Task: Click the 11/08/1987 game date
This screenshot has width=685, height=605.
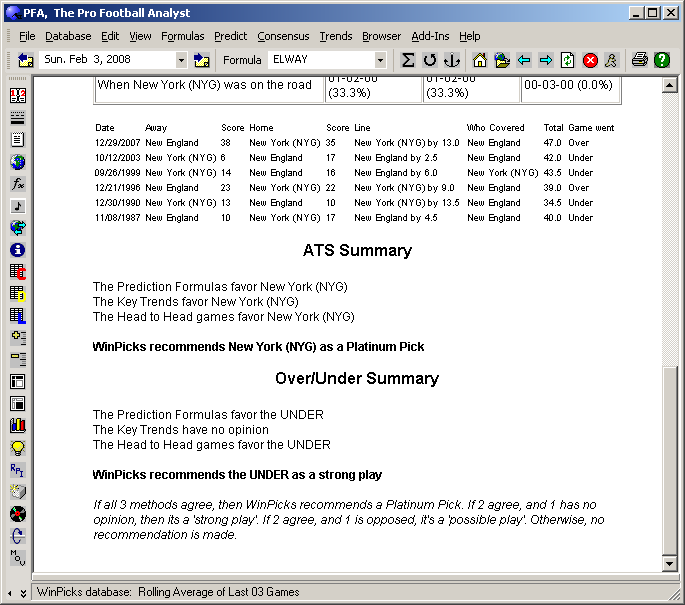Action: (118, 218)
